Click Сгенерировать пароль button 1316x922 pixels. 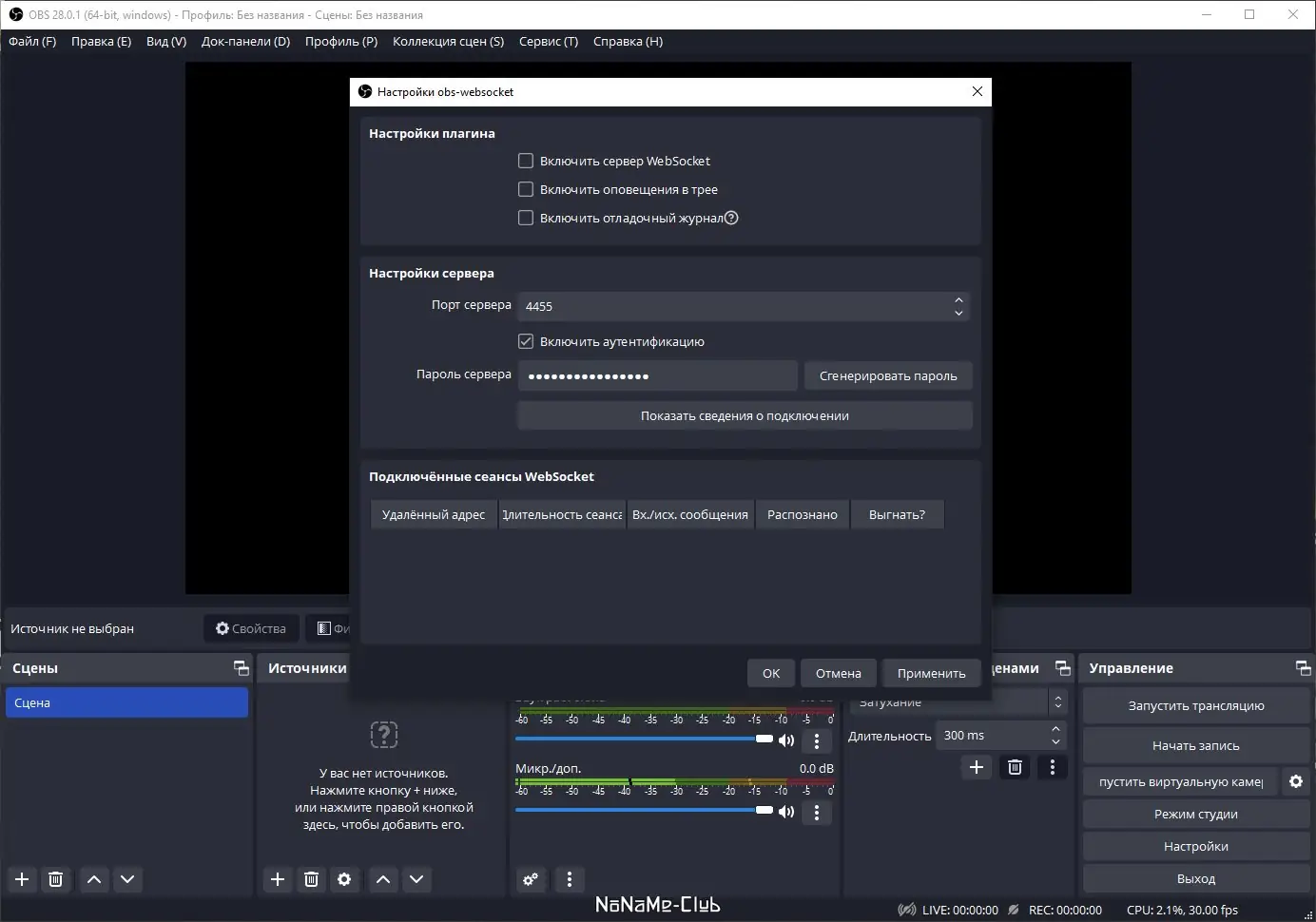tap(887, 375)
